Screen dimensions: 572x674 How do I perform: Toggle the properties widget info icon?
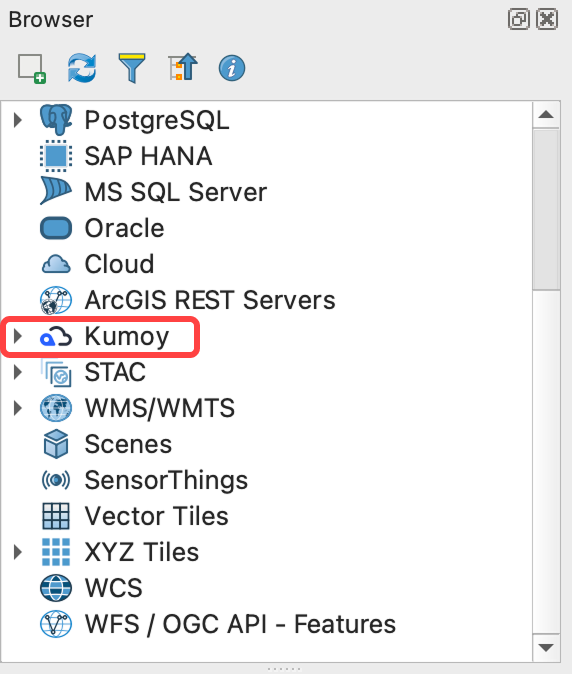pos(232,68)
